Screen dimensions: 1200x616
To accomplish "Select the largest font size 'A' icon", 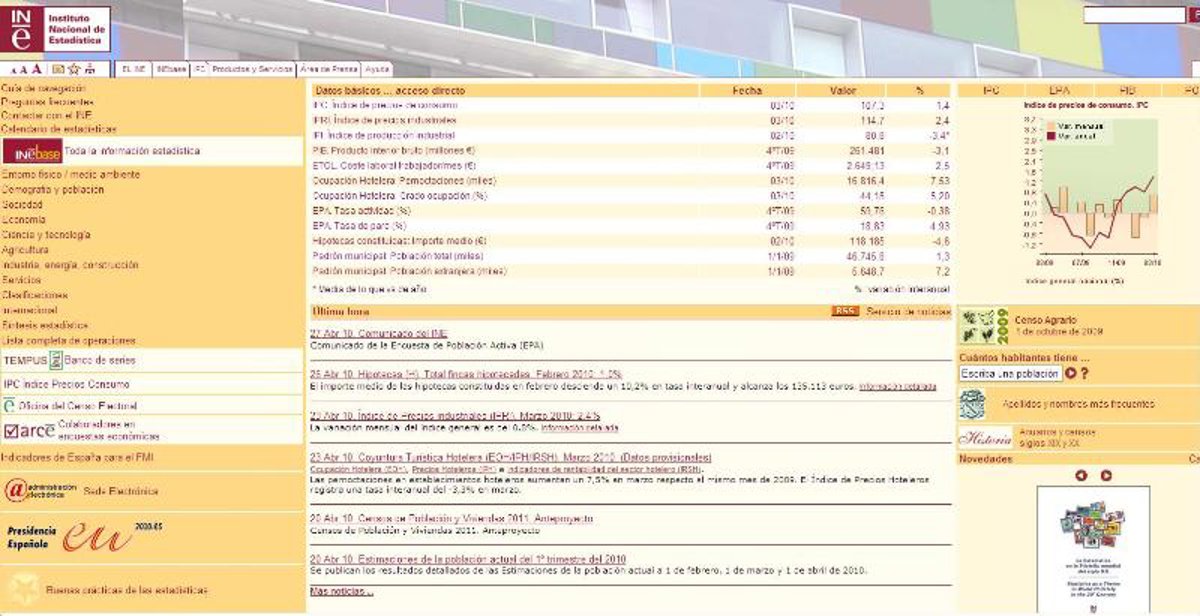I will (x=37, y=69).
